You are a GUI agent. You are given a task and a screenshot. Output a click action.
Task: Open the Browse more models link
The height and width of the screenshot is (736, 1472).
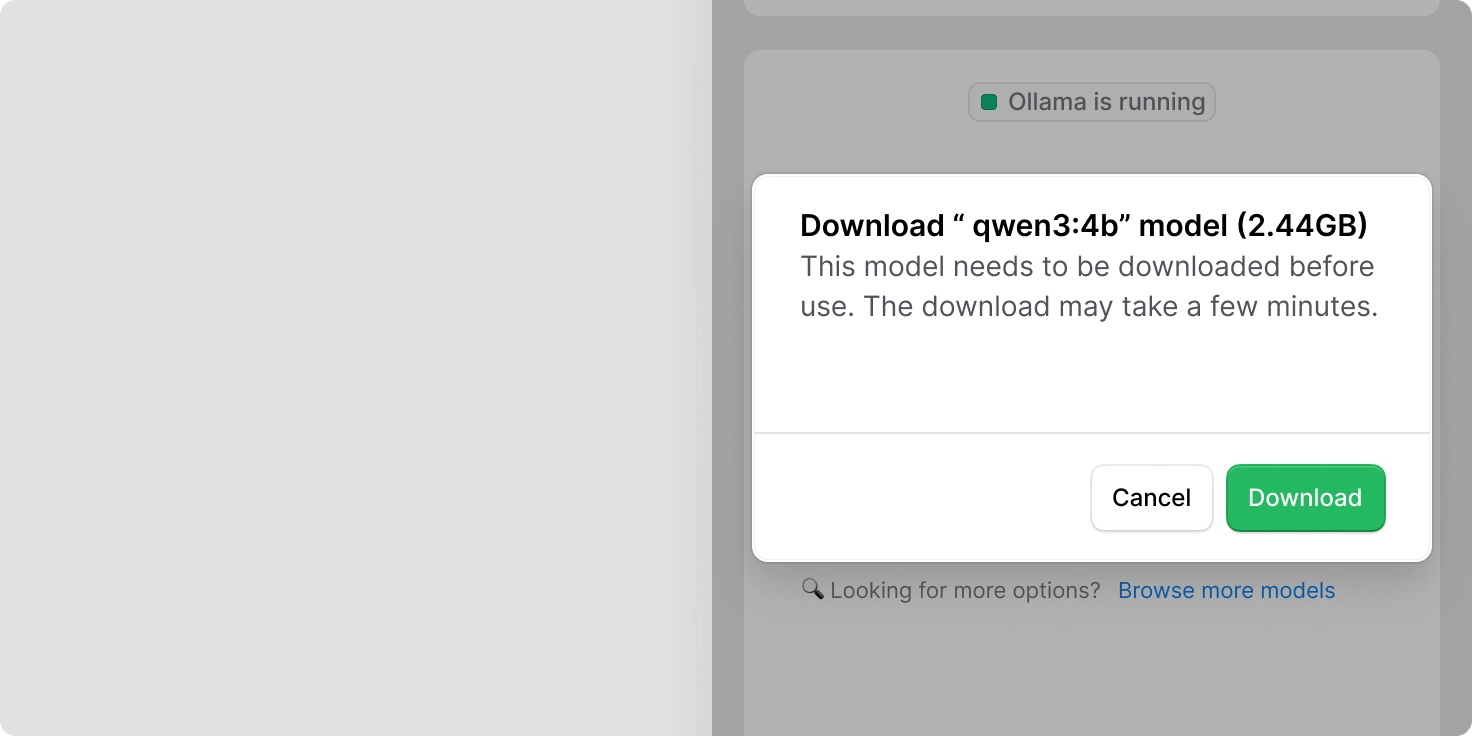tap(1226, 590)
